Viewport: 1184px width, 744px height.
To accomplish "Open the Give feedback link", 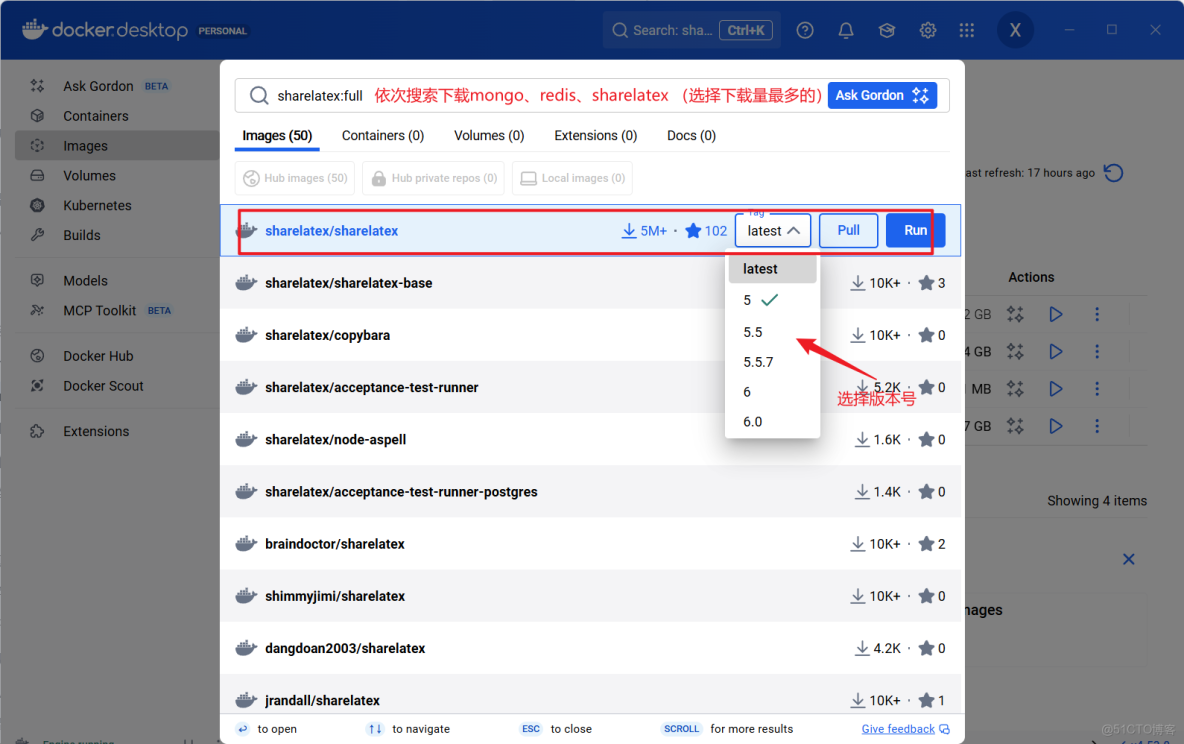I will point(897,728).
